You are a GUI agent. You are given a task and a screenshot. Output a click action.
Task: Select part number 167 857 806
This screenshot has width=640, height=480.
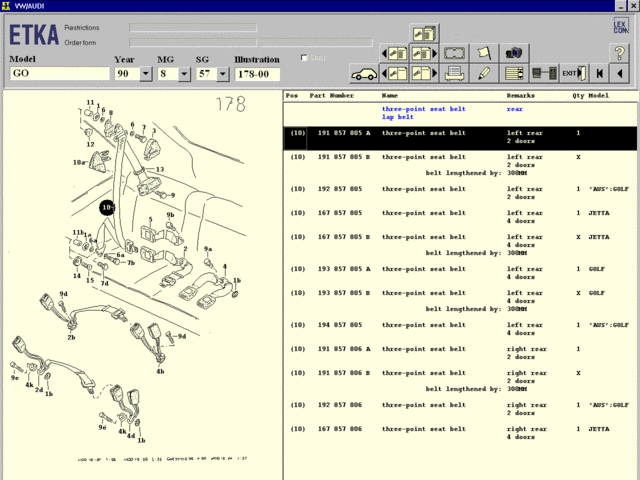tap(340, 429)
